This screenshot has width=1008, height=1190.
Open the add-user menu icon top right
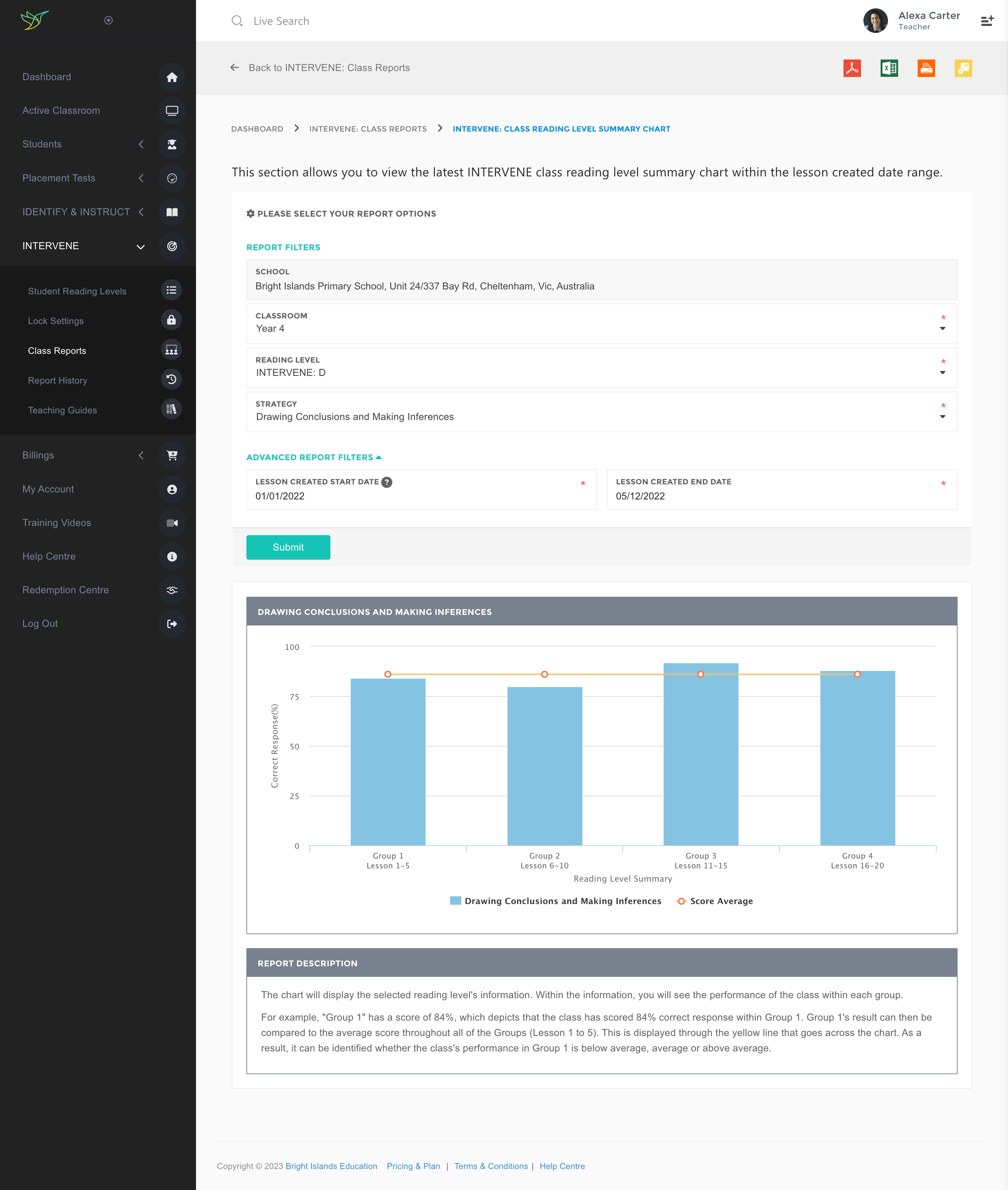987,21
